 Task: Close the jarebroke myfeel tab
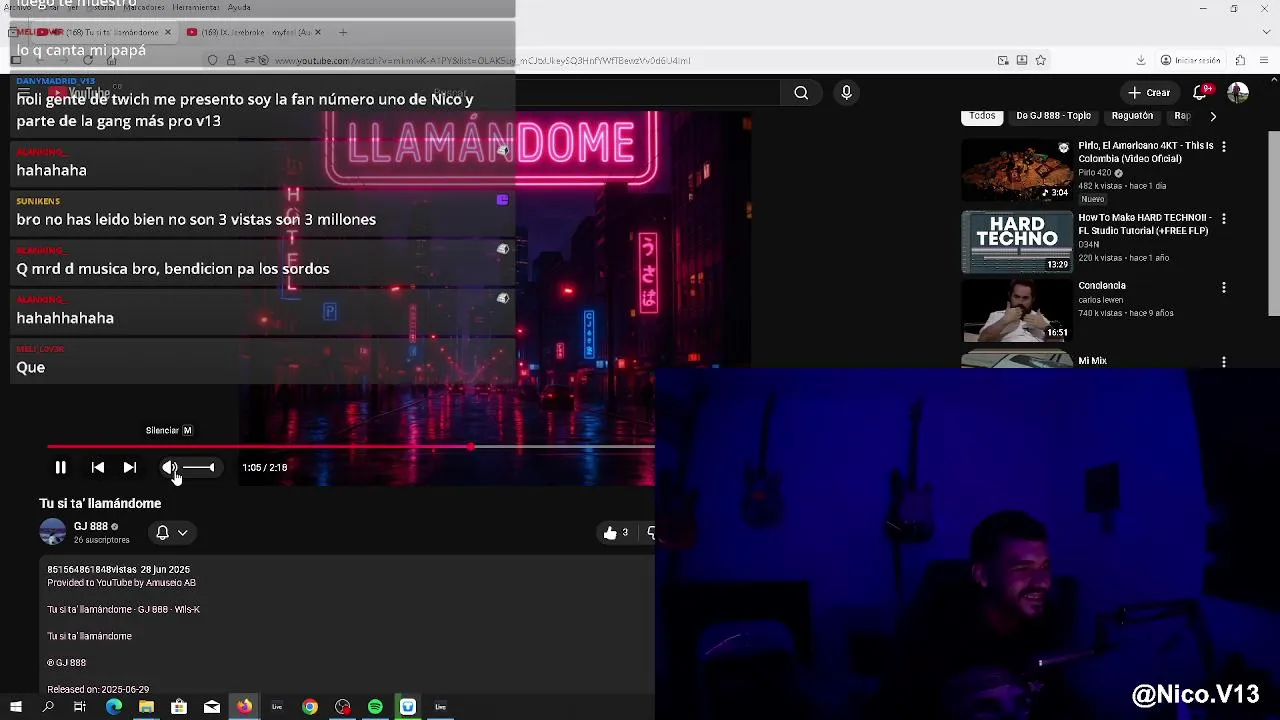[x=318, y=32]
